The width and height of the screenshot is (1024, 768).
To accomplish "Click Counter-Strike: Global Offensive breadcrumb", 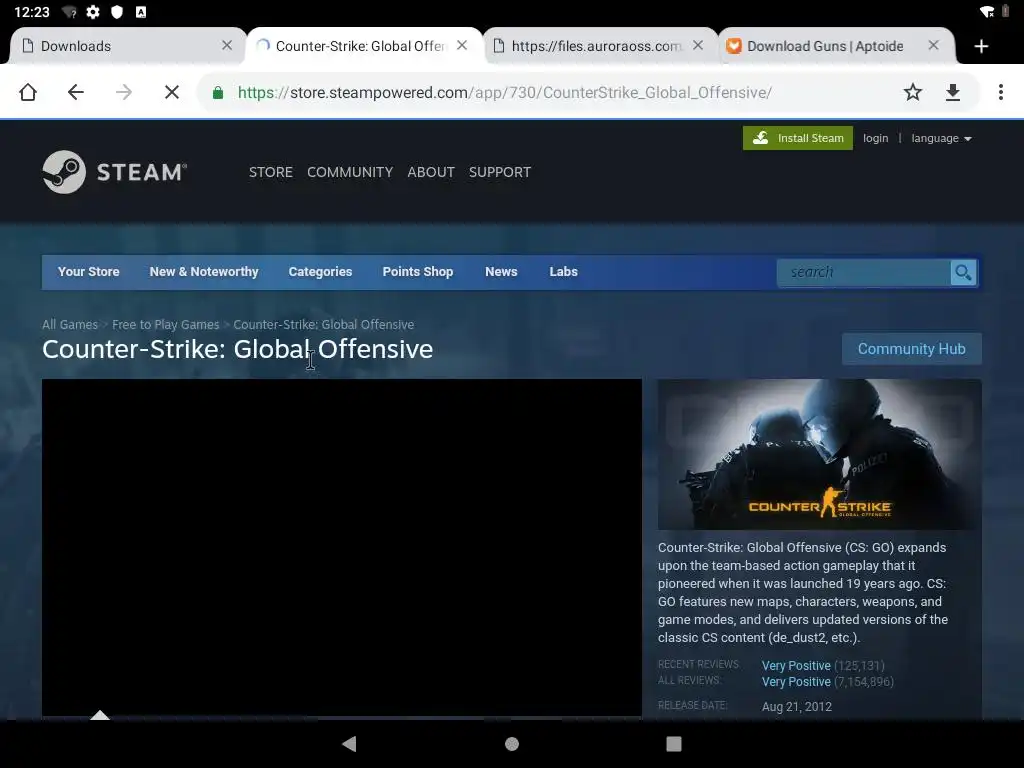I will pos(323,325).
